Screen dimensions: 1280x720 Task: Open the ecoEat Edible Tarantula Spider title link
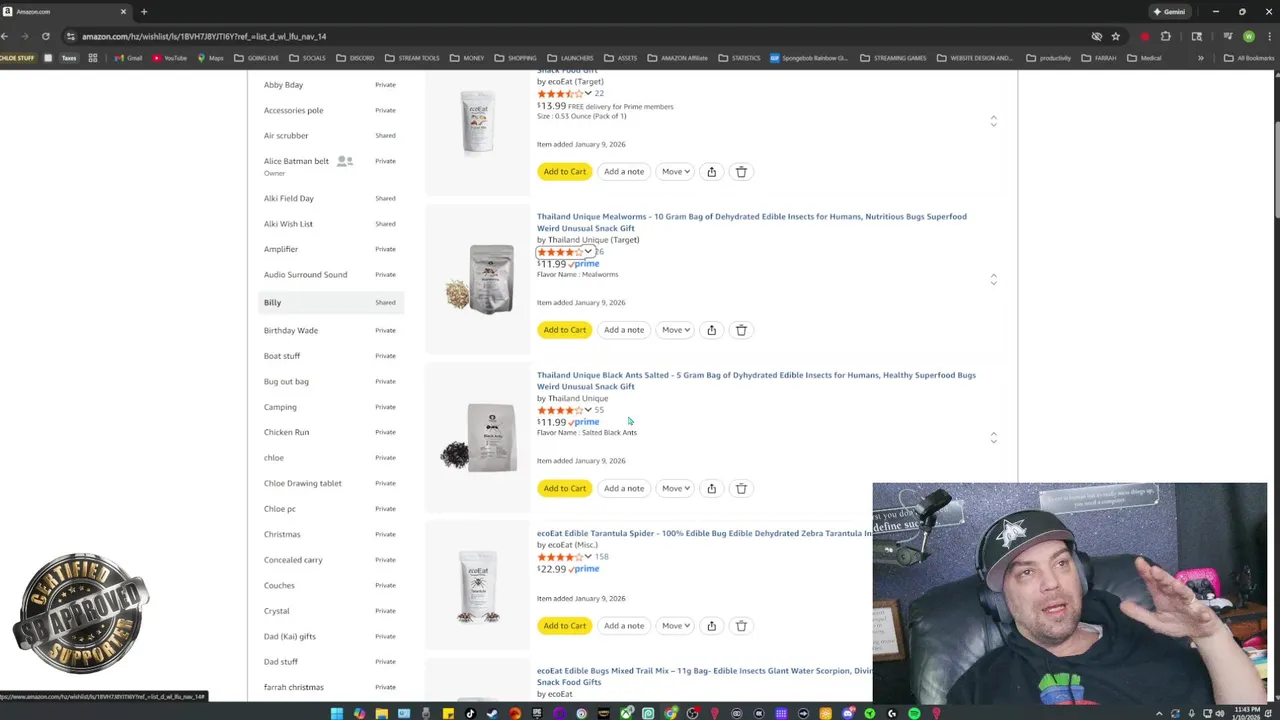click(x=704, y=533)
